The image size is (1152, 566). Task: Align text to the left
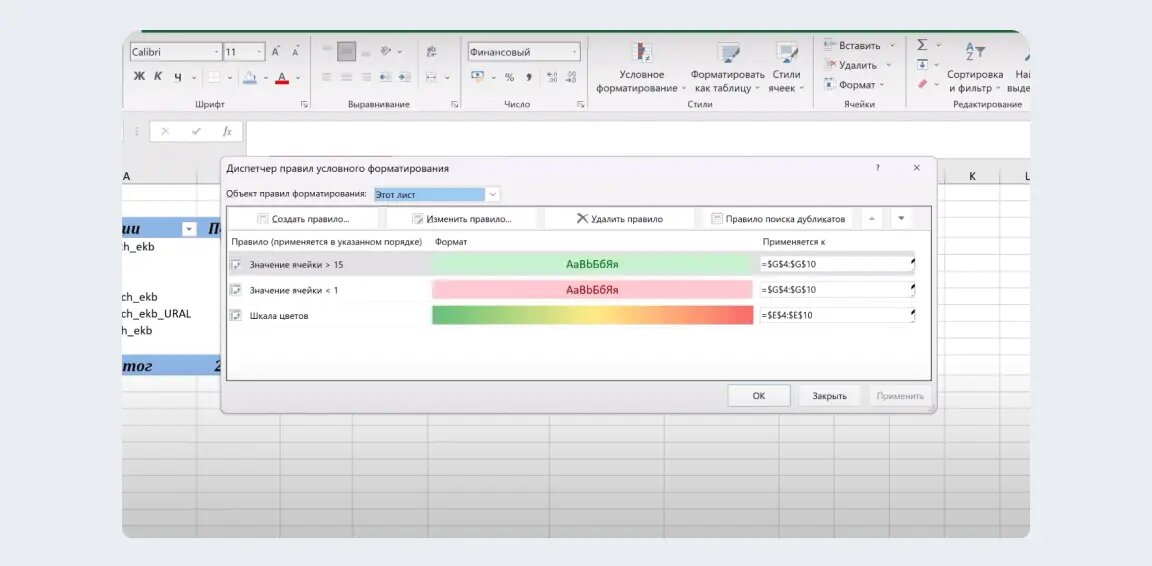tap(327, 77)
